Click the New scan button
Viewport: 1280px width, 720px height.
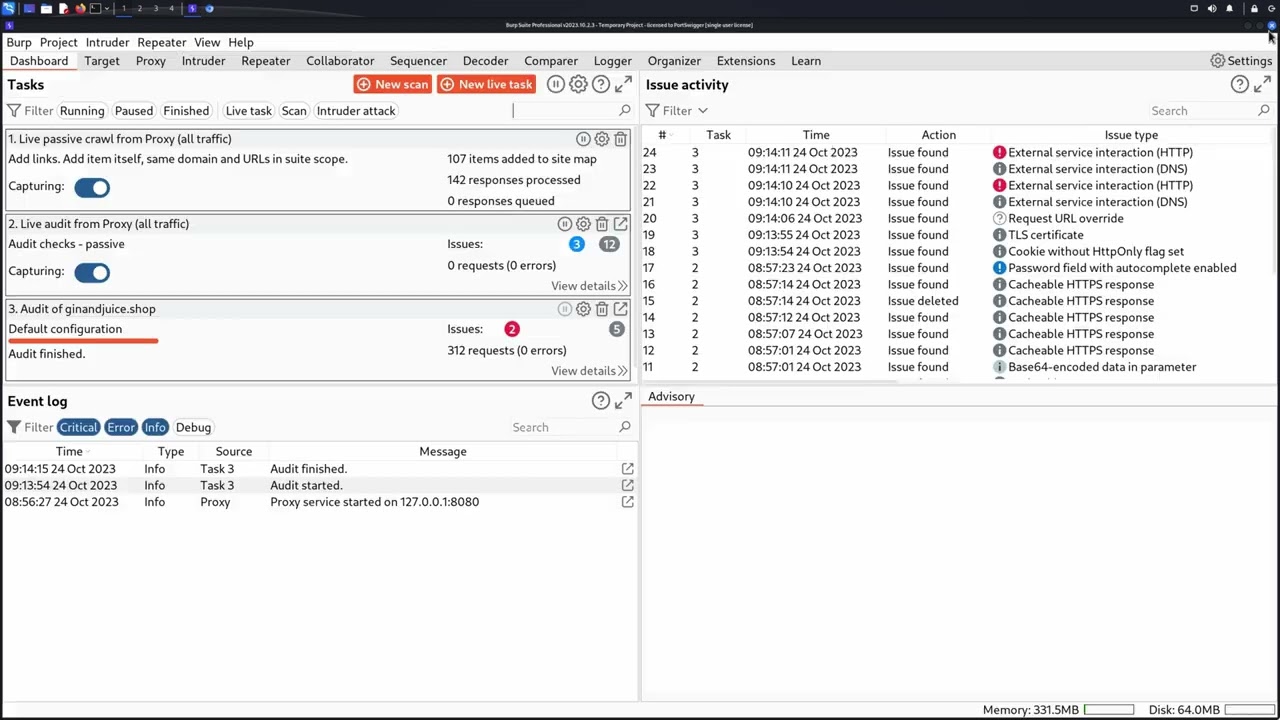click(393, 85)
